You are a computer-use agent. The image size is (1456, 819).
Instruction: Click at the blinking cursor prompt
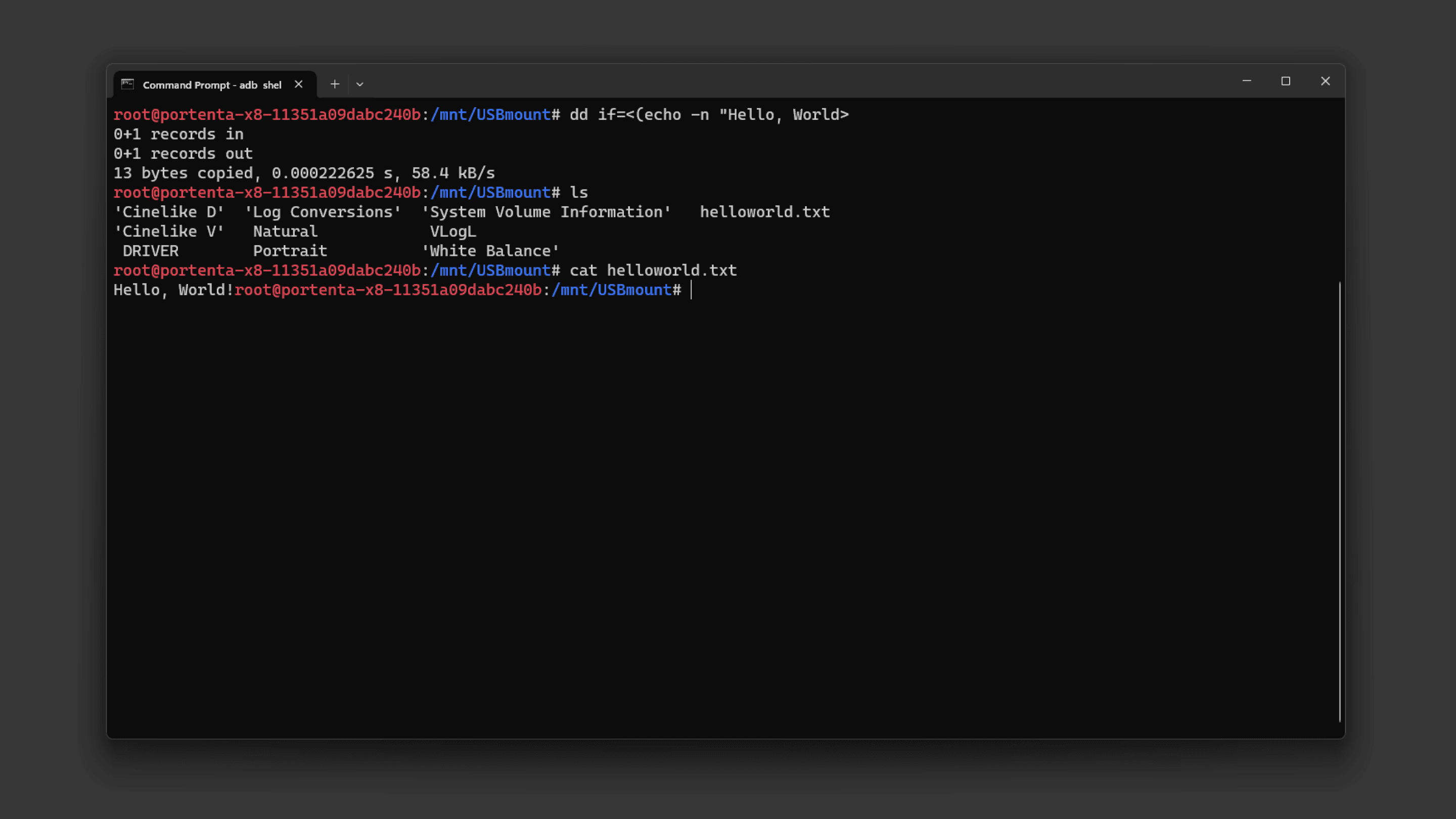(x=691, y=290)
